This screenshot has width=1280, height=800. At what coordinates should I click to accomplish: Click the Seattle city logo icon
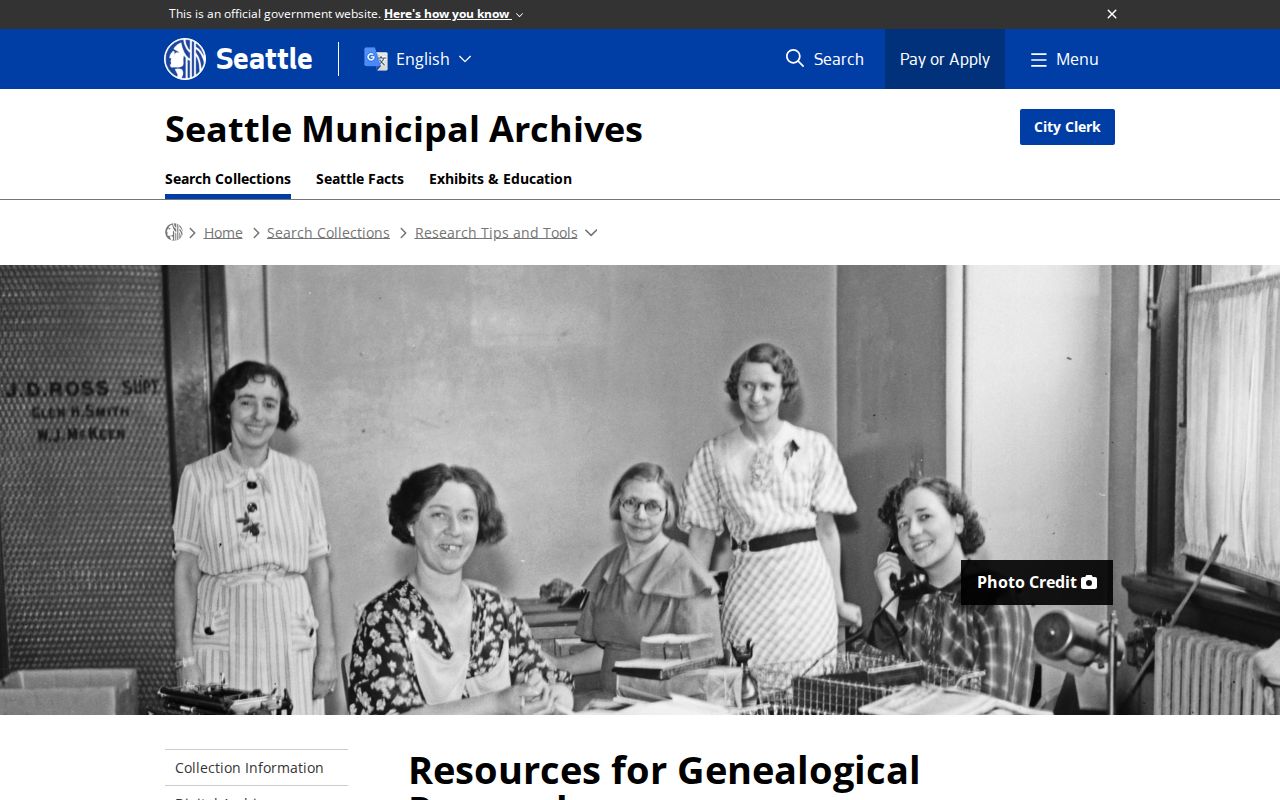(185, 59)
